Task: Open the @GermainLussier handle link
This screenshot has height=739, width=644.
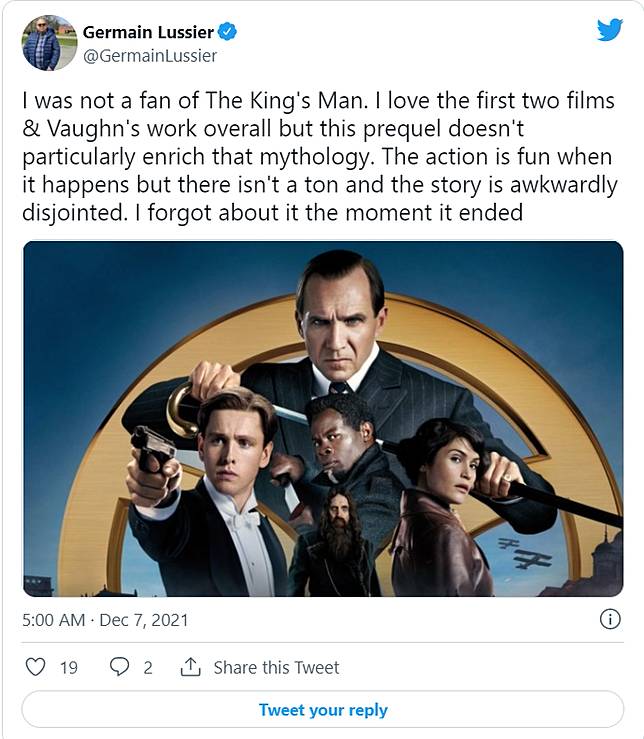Action: (150, 56)
